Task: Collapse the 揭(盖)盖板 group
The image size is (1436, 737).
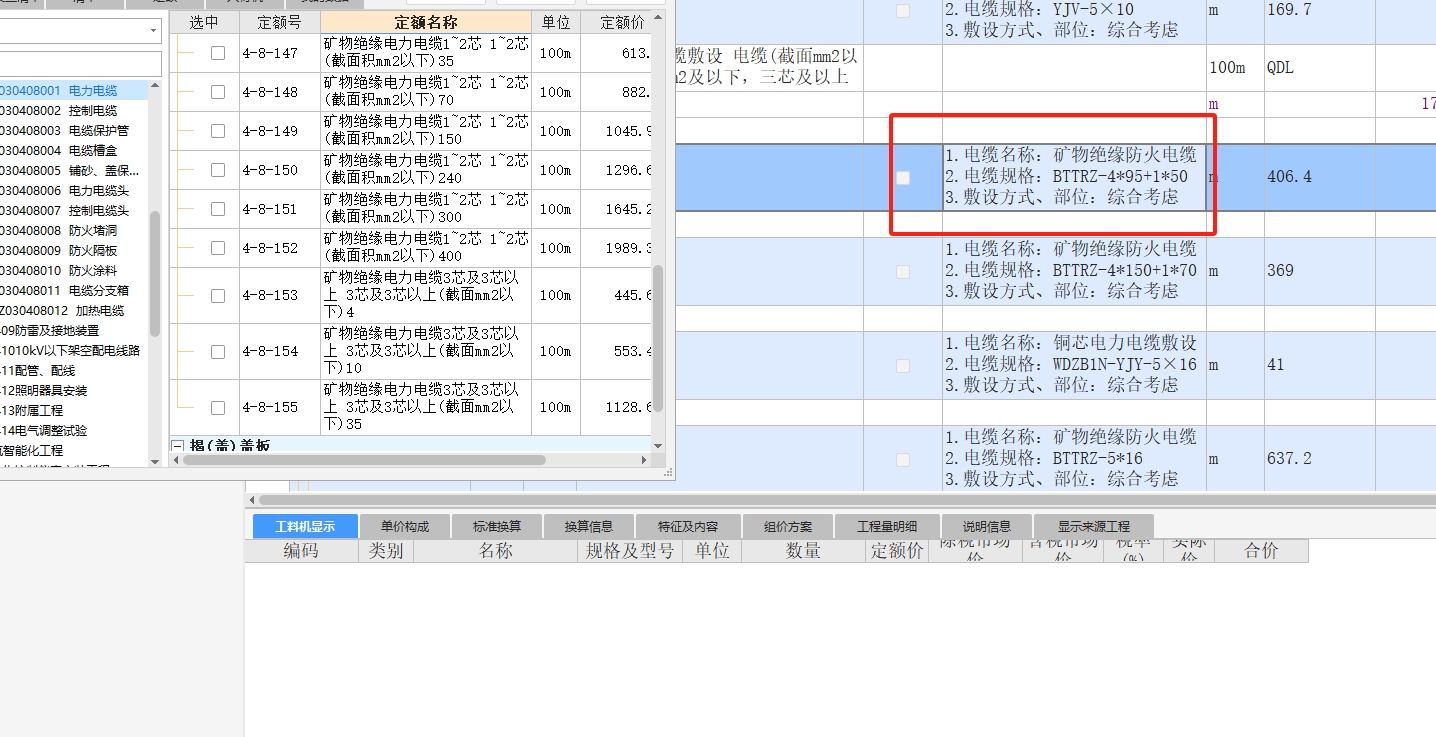Action: coord(177,446)
